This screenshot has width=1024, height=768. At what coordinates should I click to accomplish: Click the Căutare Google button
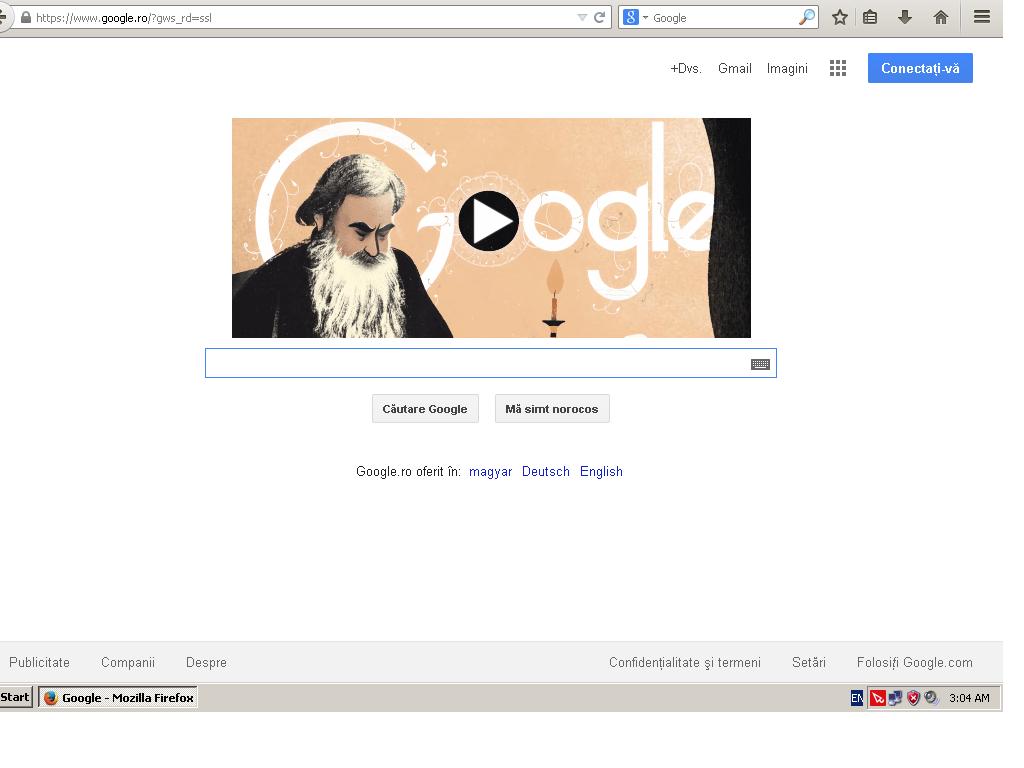[x=425, y=409]
